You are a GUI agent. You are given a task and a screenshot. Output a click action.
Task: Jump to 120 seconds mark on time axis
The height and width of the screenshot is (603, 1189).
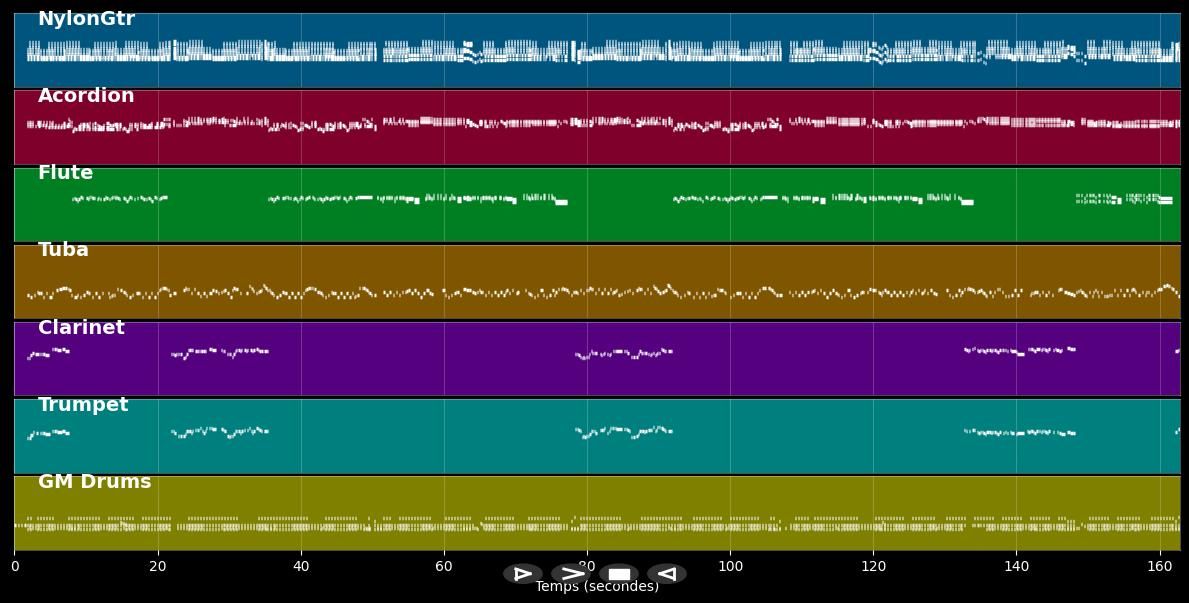click(873, 566)
